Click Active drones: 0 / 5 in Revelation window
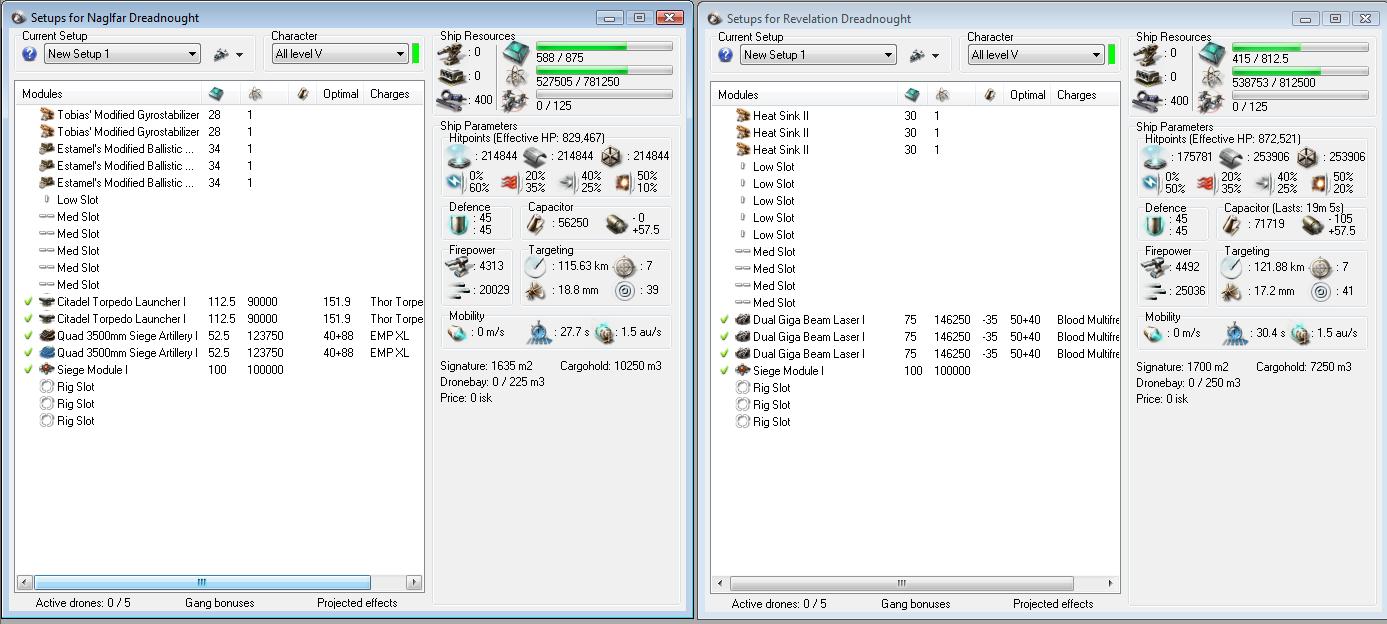The width and height of the screenshot is (1387, 624). [x=779, y=604]
